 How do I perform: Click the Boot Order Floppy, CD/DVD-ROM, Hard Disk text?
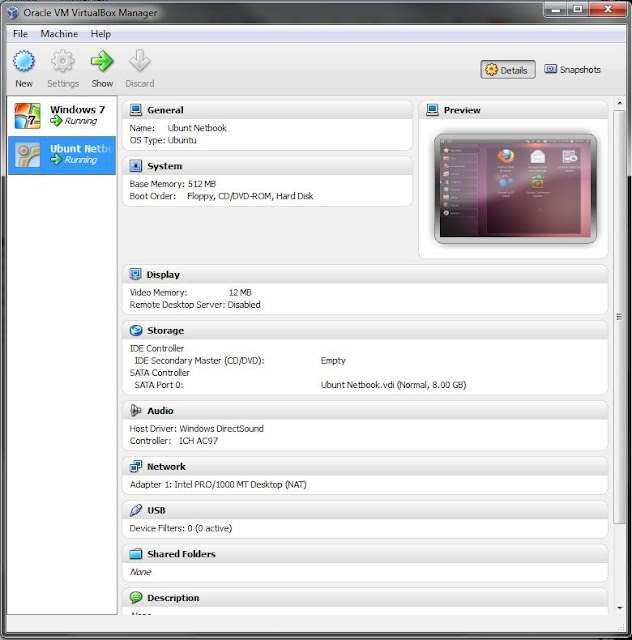click(250, 196)
